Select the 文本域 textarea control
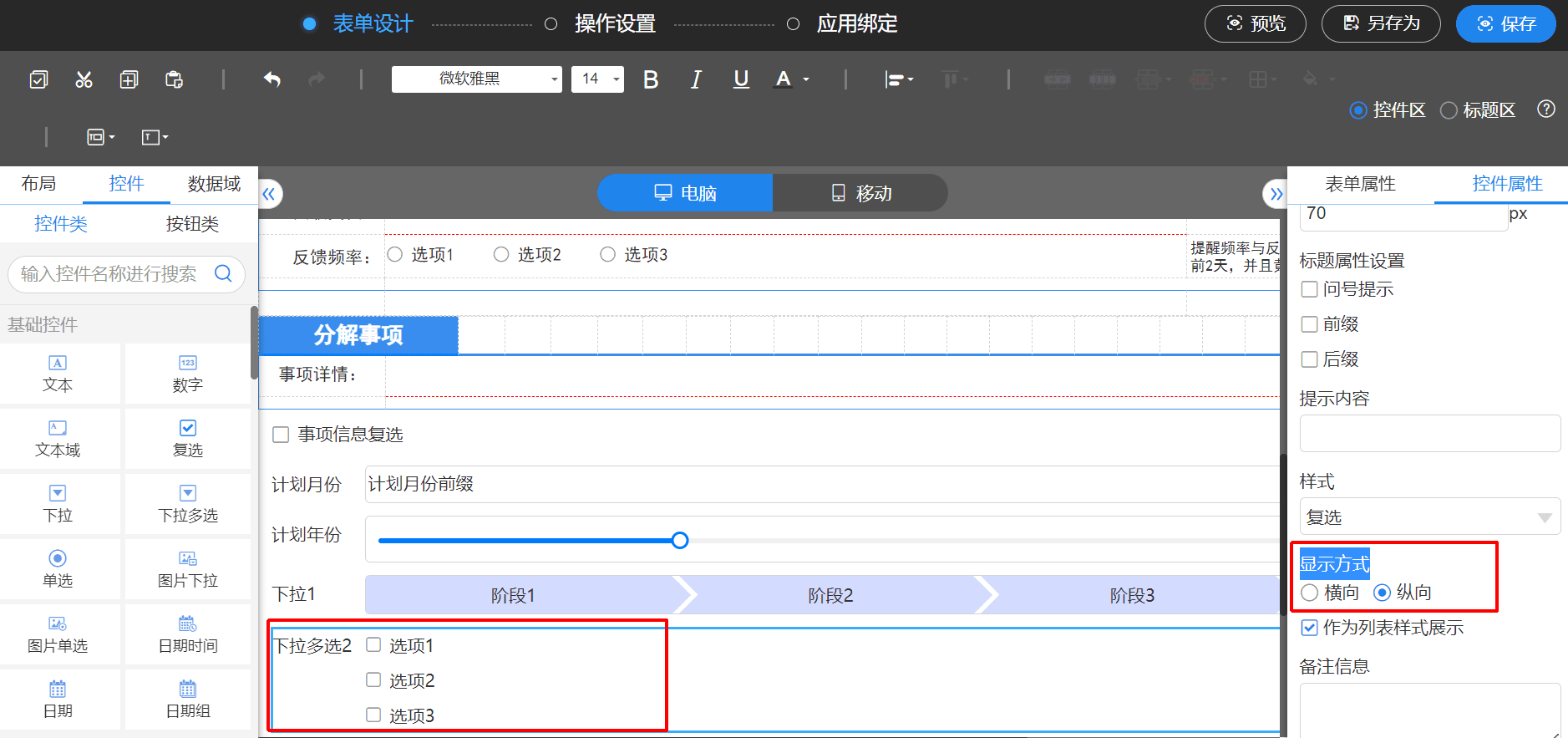This screenshot has height=738, width=1568. (x=58, y=439)
